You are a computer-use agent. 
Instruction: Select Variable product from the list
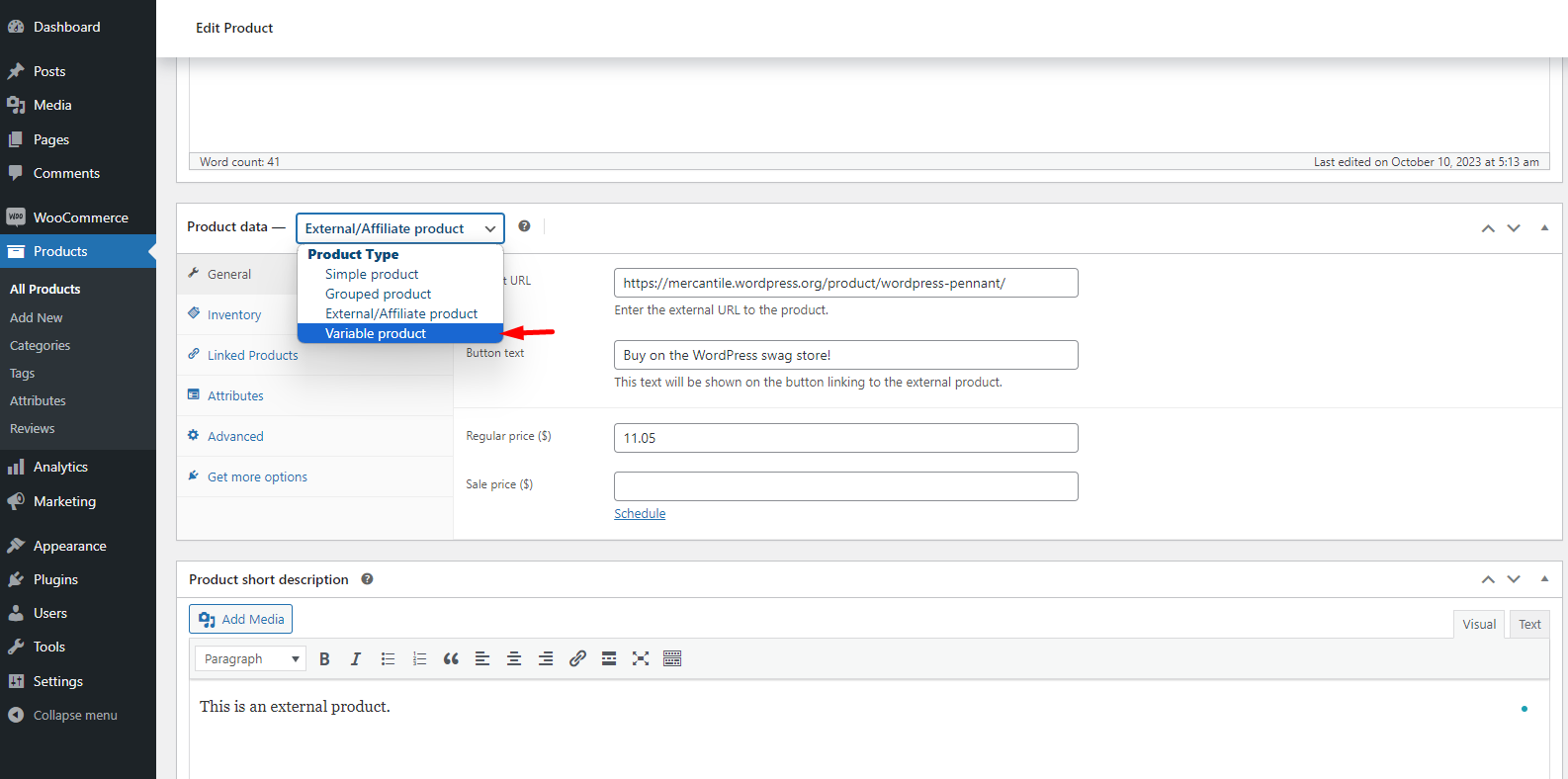(376, 334)
